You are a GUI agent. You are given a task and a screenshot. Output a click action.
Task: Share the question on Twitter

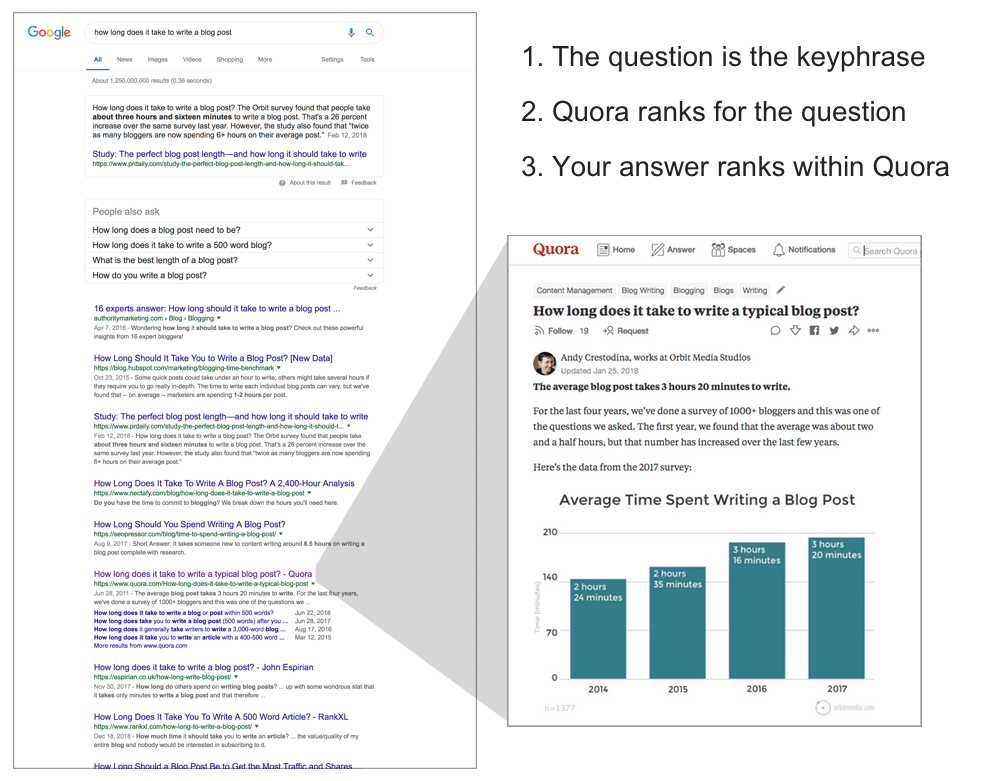pyautogui.click(x=834, y=330)
